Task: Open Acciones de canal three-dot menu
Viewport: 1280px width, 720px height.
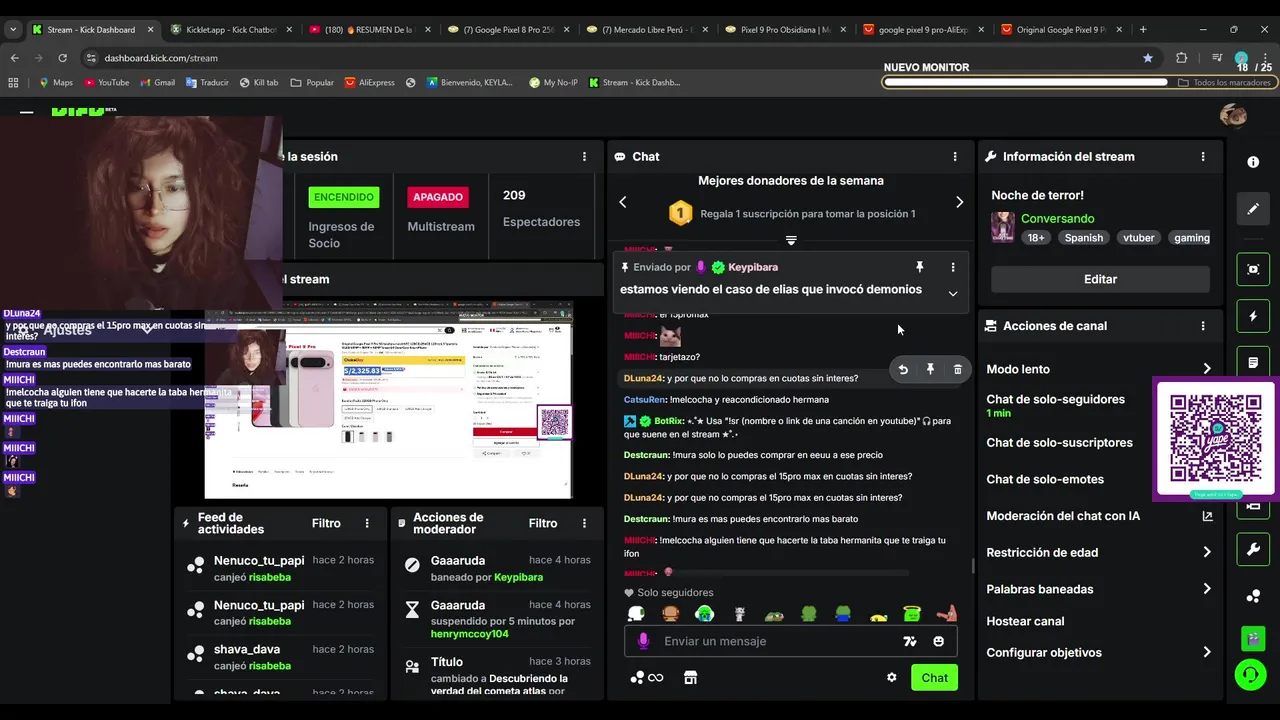Action: [x=1203, y=326]
